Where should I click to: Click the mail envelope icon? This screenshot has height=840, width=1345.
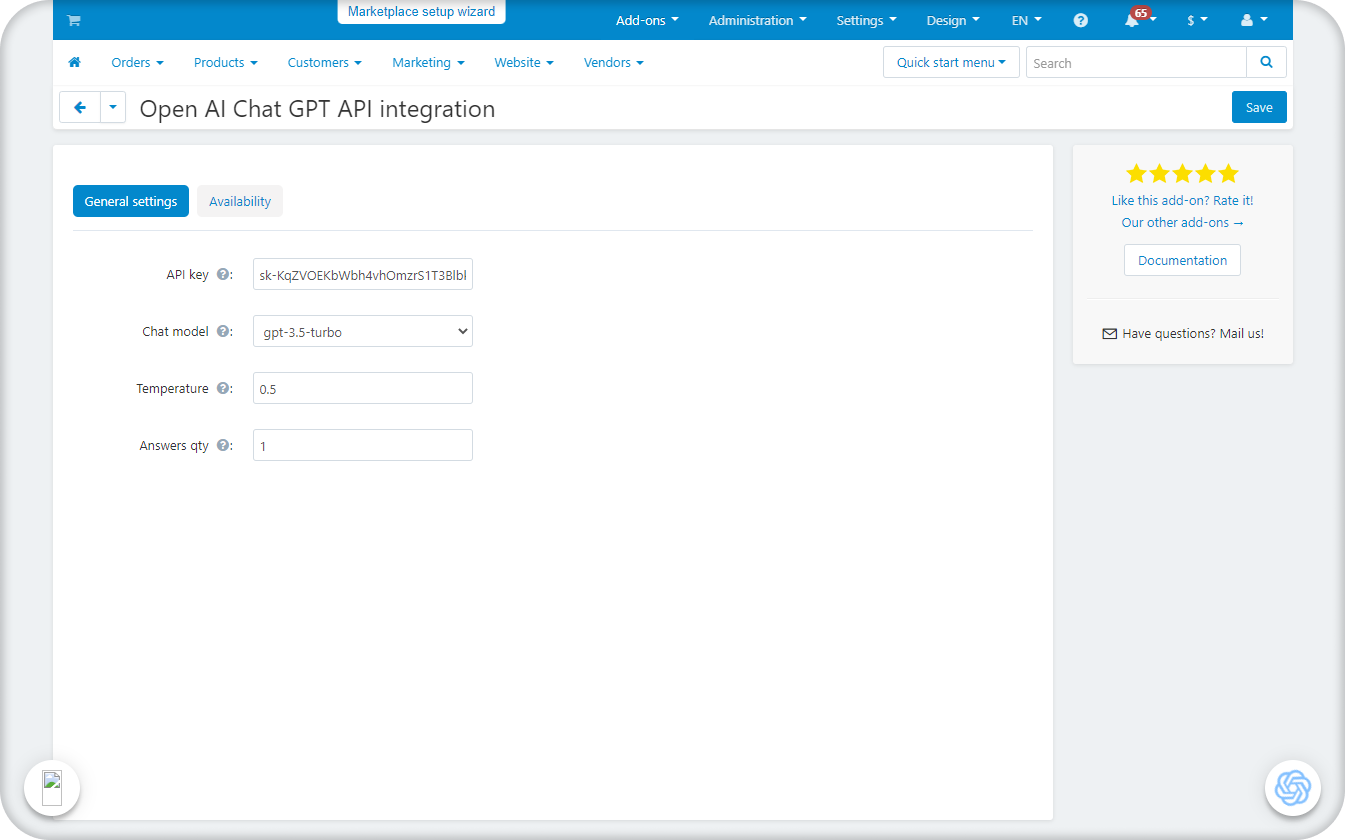click(1109, 334)
